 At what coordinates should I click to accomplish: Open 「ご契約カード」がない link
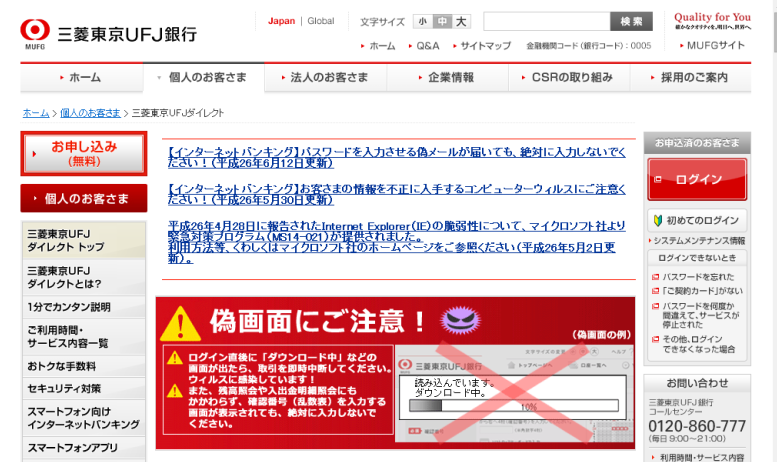[702, 291]
